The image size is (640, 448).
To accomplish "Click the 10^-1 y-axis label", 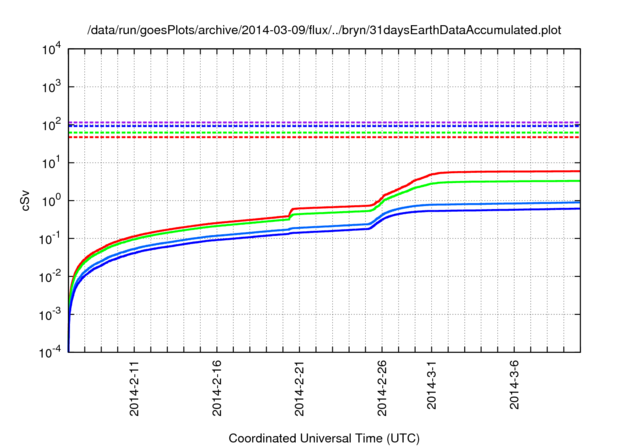I will [x=51, y=238].
